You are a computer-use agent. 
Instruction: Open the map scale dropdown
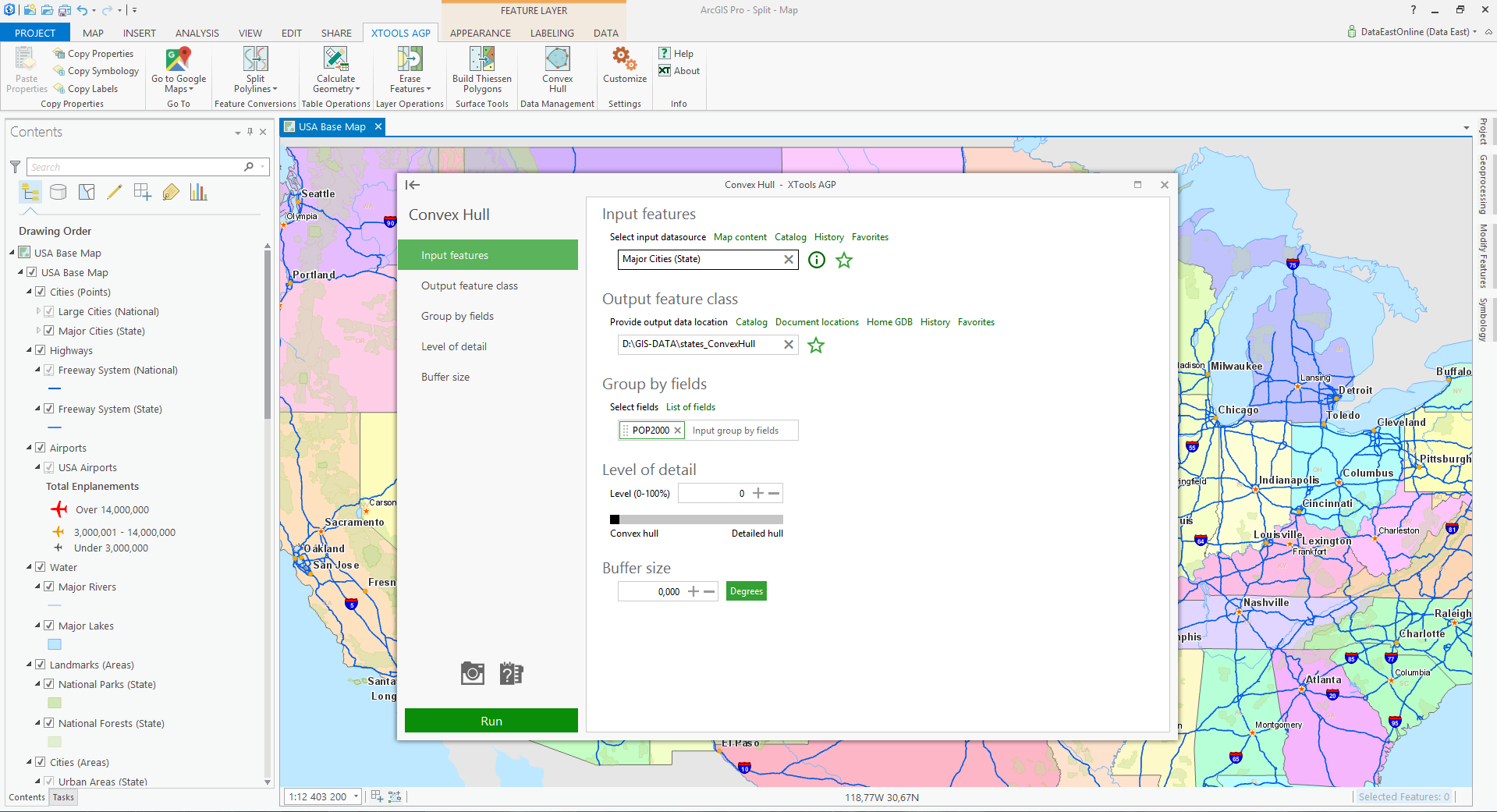point(357,796)
